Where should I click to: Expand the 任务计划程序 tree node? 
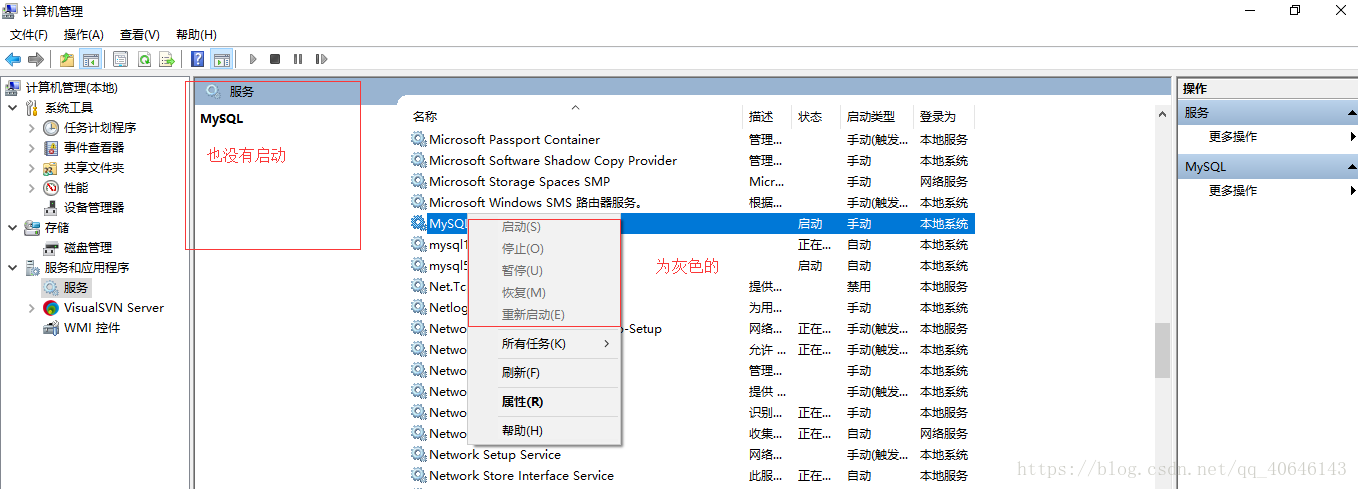click(32, 128)
